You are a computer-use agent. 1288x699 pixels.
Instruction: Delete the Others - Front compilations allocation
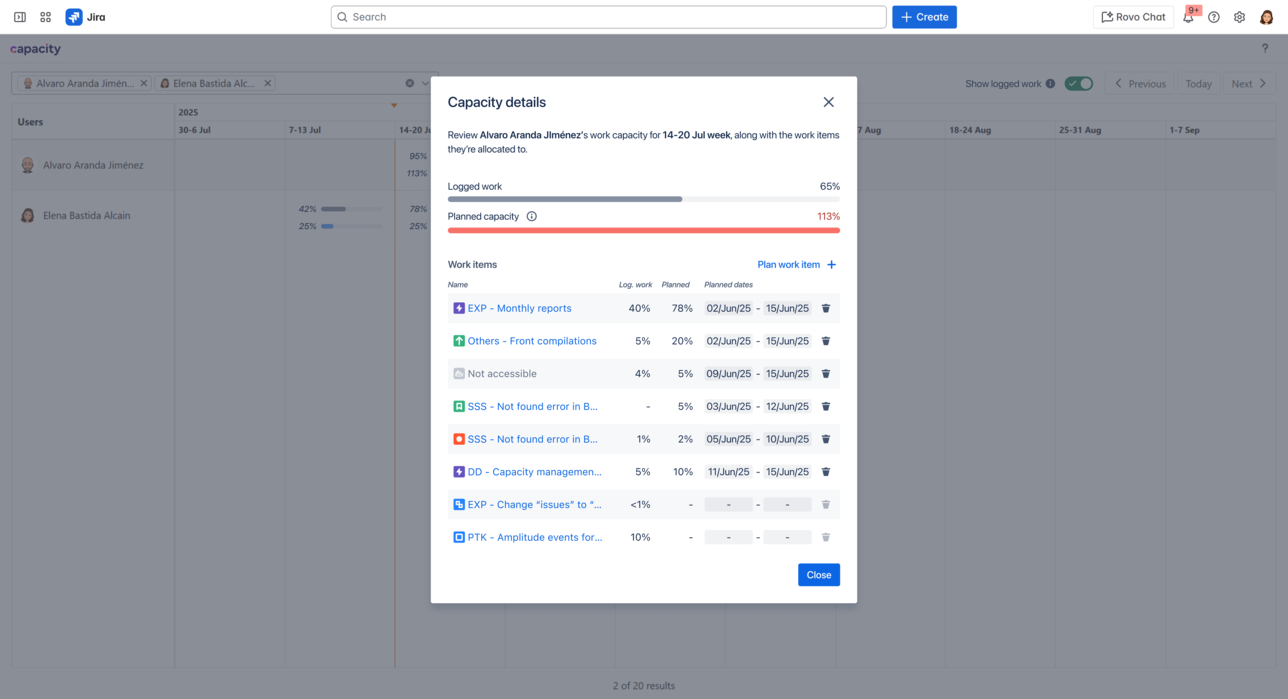[x=826, y=341]
